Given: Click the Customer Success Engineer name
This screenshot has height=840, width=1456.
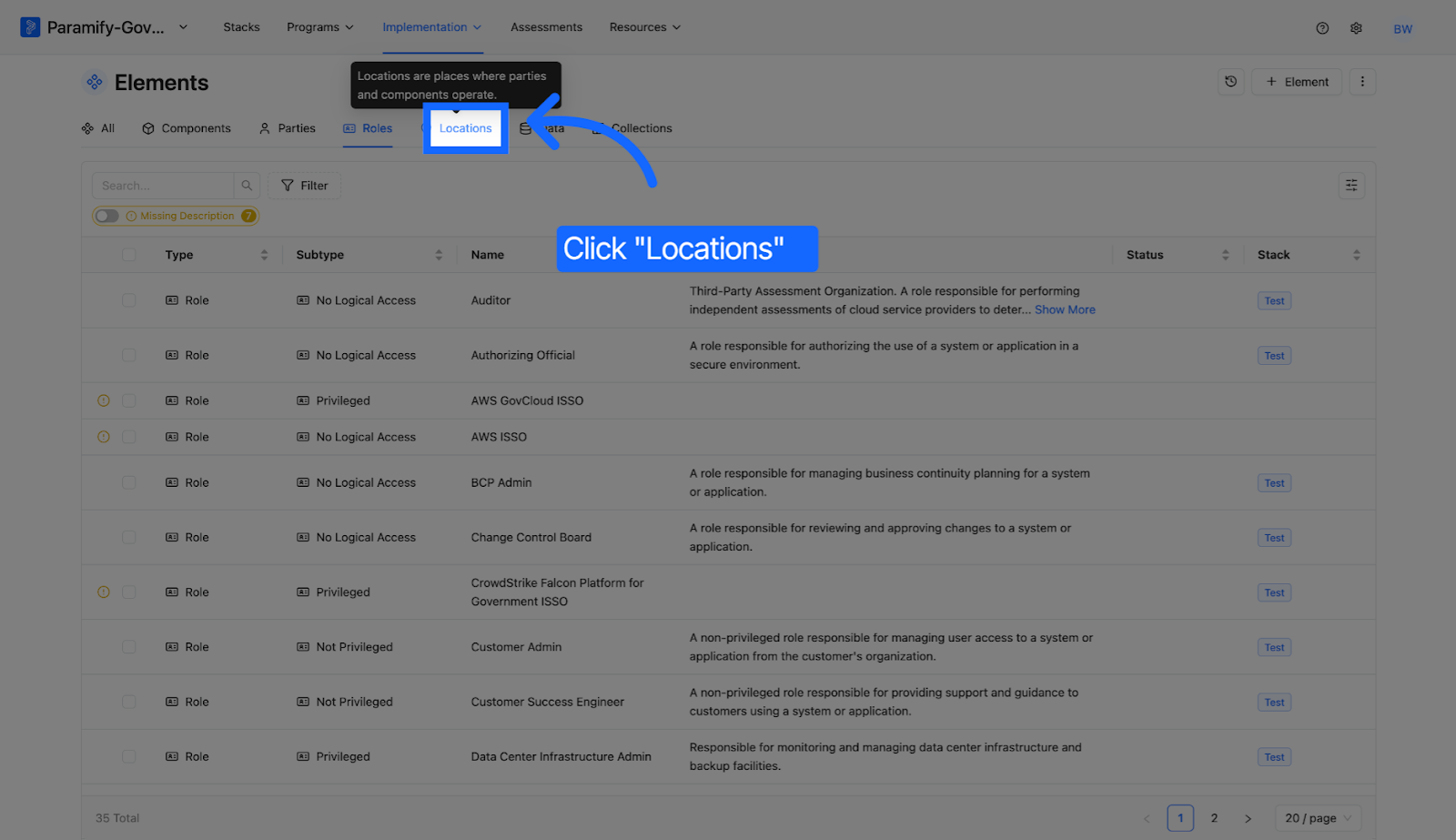Looking at the screenshot, I should tap(548, 702).
